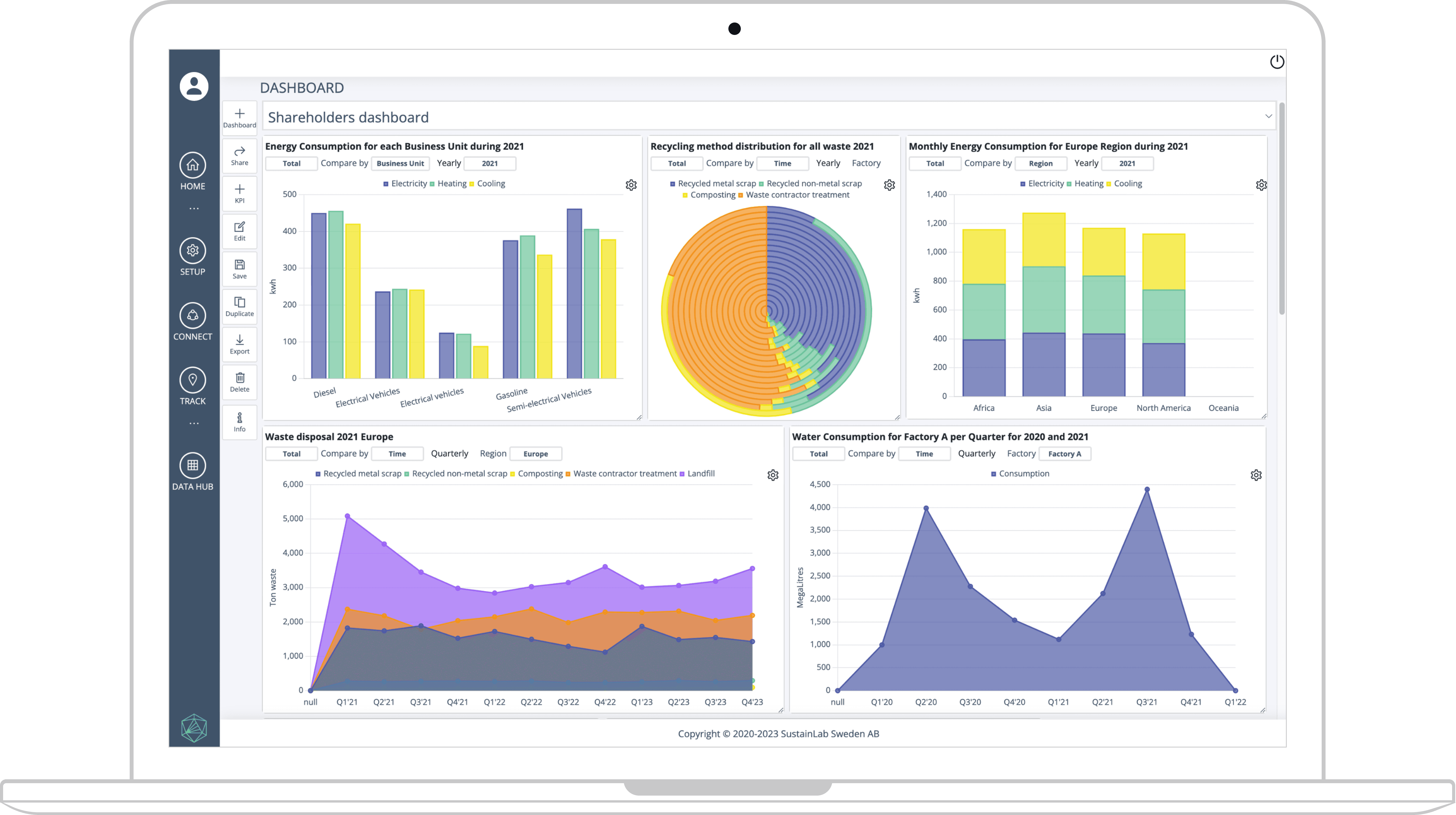Viewport: 1456px width, 815px height.
Task: Open Business Unit compare-by dropdown
Action: point(400,163)
